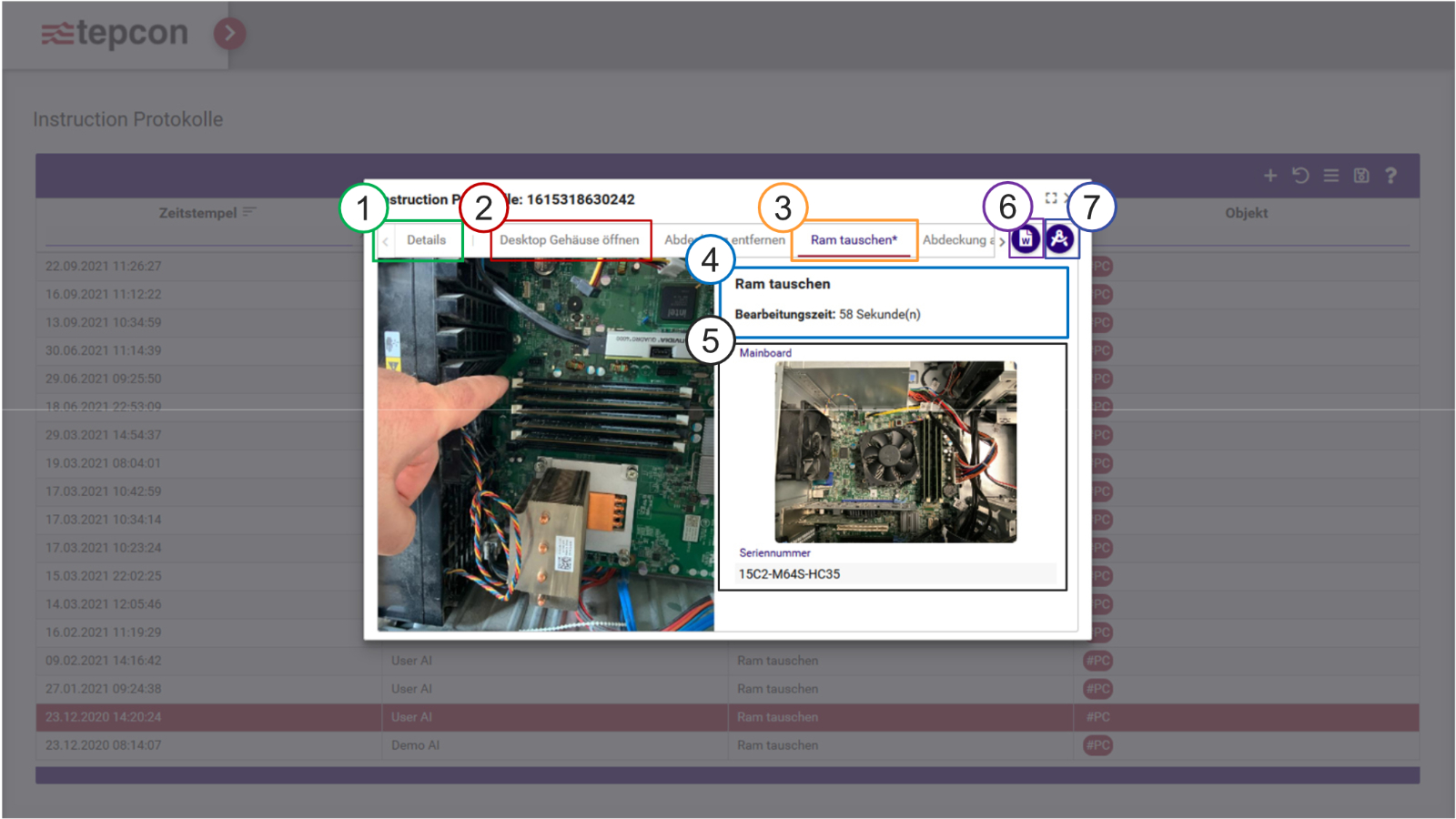Click the tepcon logo
1456x819 pixels.
coord(115,34)
